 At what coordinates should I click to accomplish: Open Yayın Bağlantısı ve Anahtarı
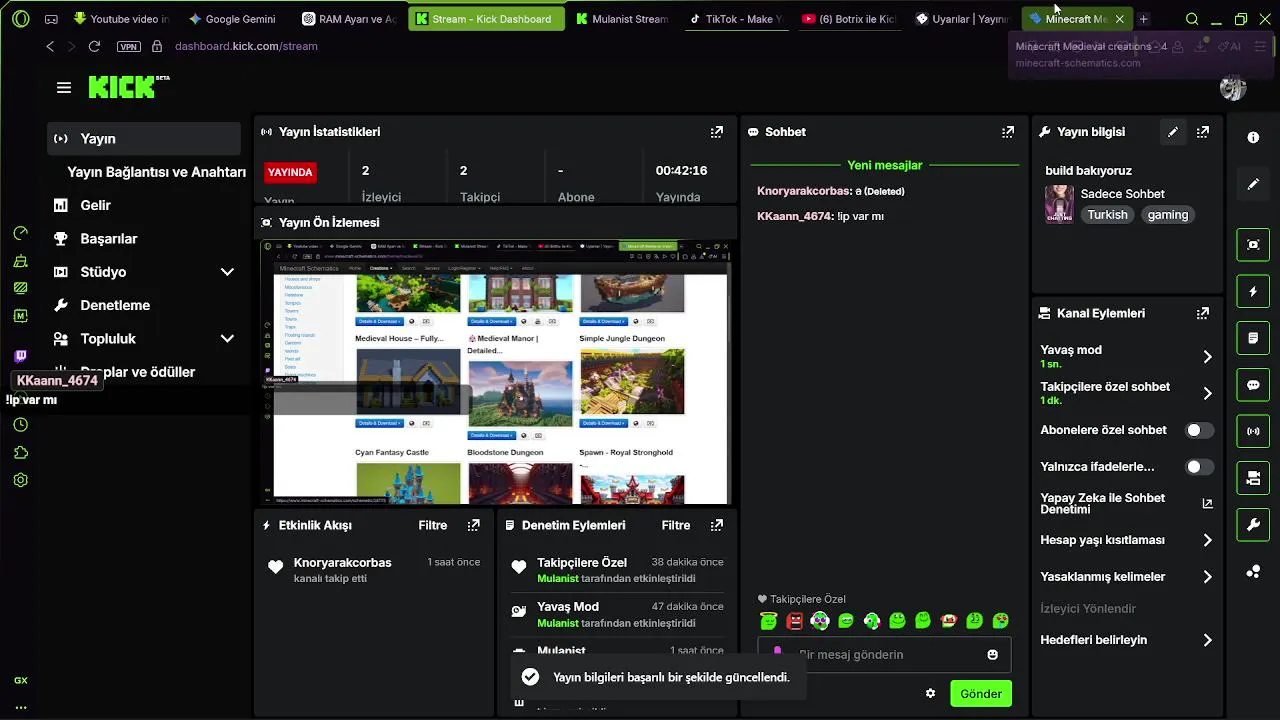[156, 172]
